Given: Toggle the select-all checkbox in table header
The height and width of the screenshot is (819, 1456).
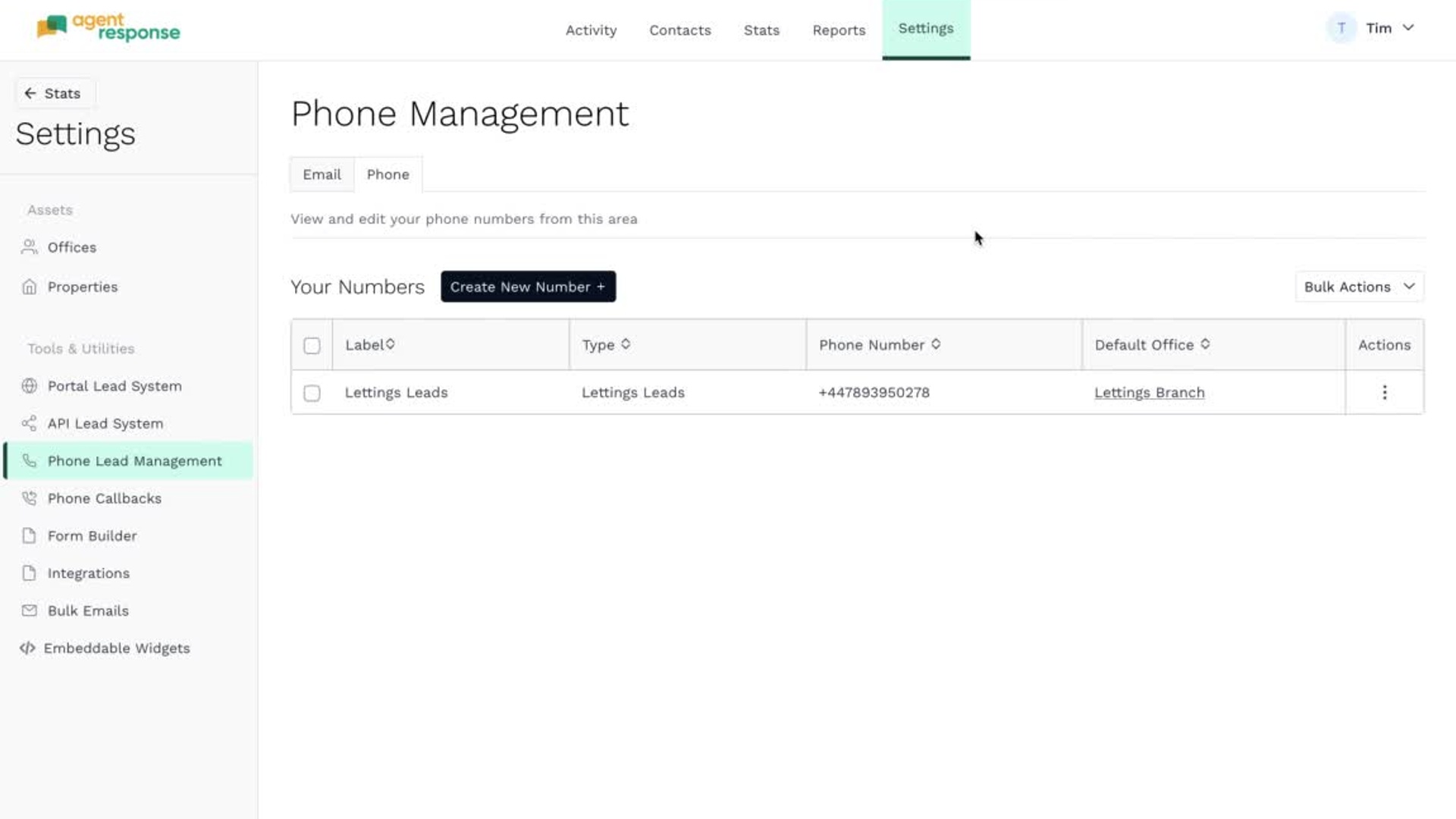Looking at the screenshot, I should (312, 346).
